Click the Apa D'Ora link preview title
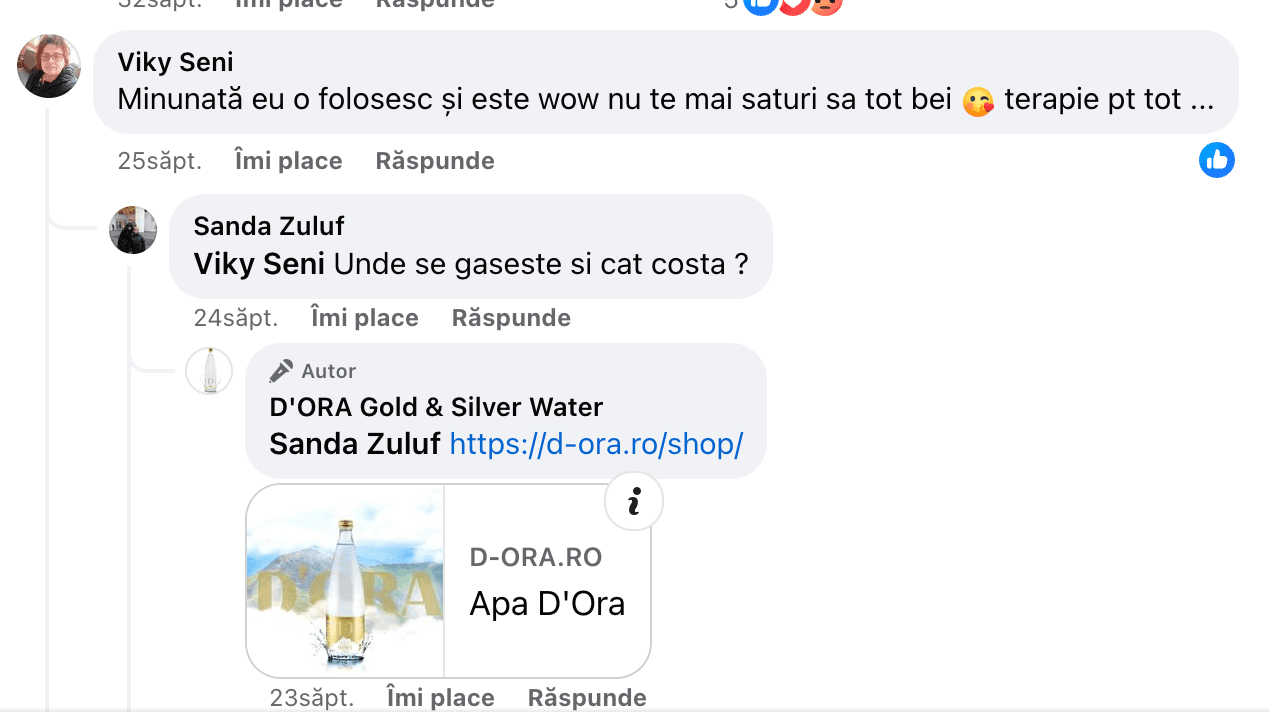1270x716 pixels. pyautogui.click(x=547, y=604)
